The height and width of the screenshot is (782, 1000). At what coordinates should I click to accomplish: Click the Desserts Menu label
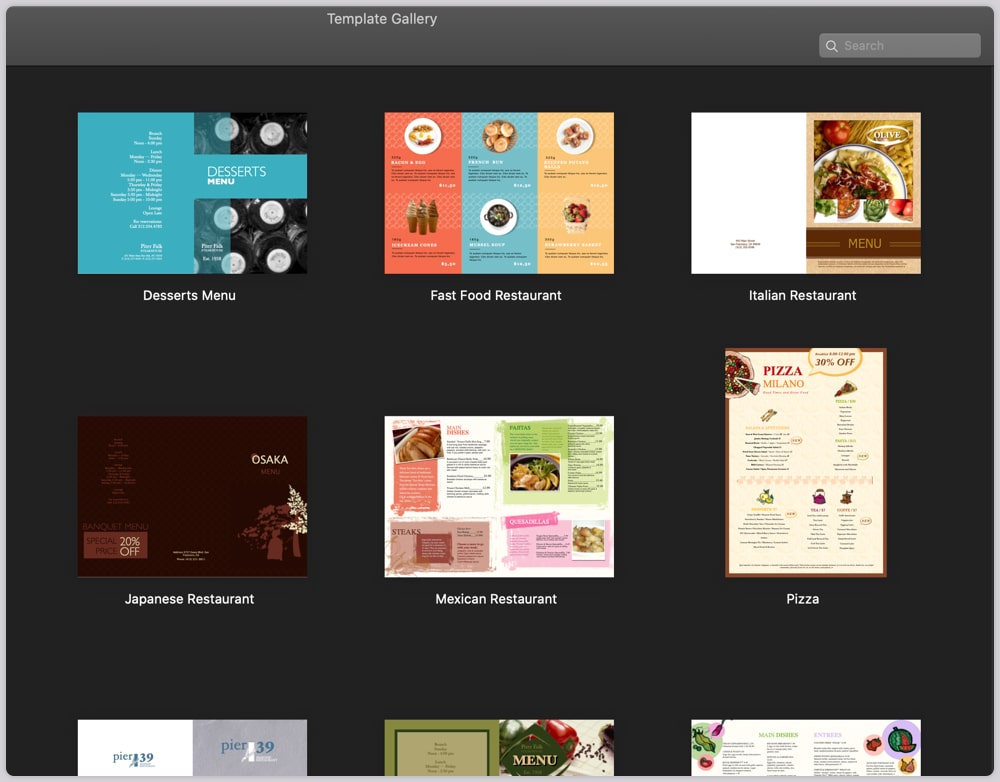click(190, 295)
